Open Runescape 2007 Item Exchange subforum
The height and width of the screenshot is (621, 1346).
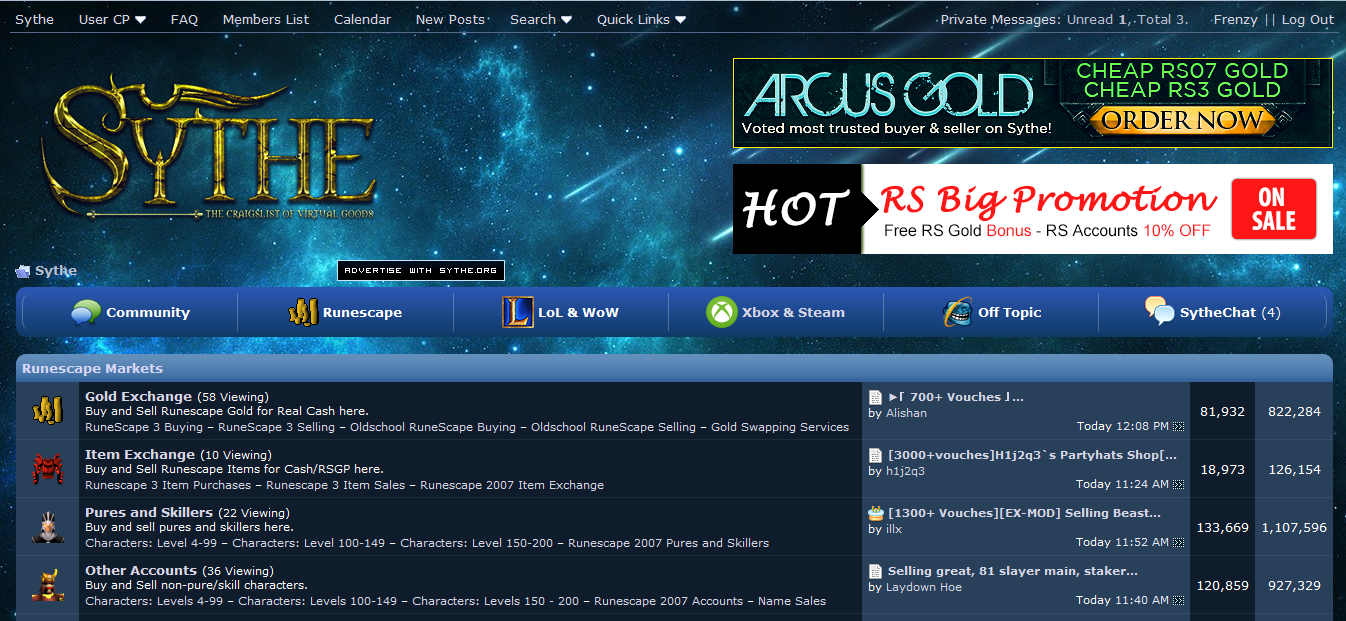pos(512,485)
